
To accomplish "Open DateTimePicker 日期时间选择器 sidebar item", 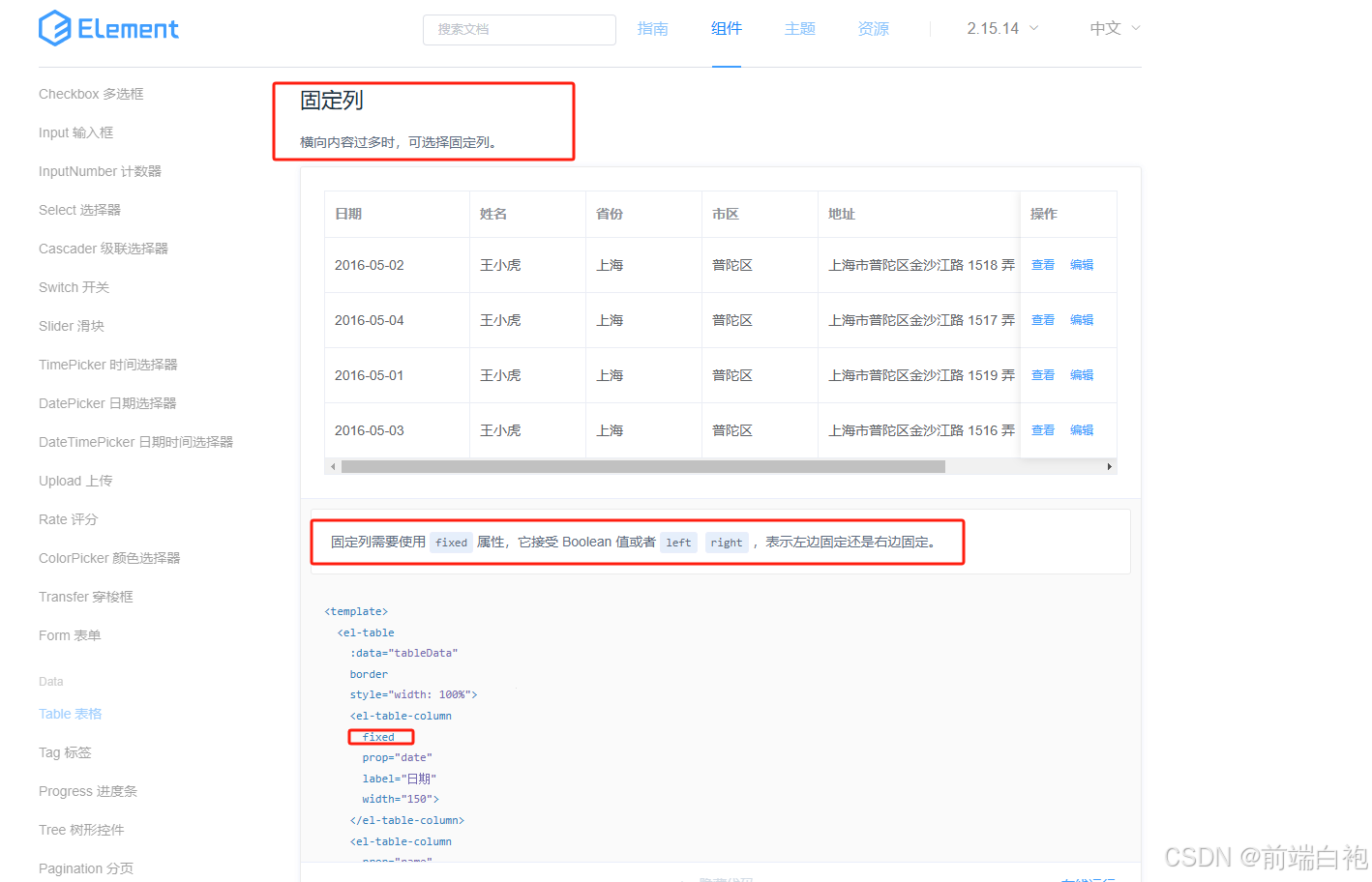I will point(135,442).
